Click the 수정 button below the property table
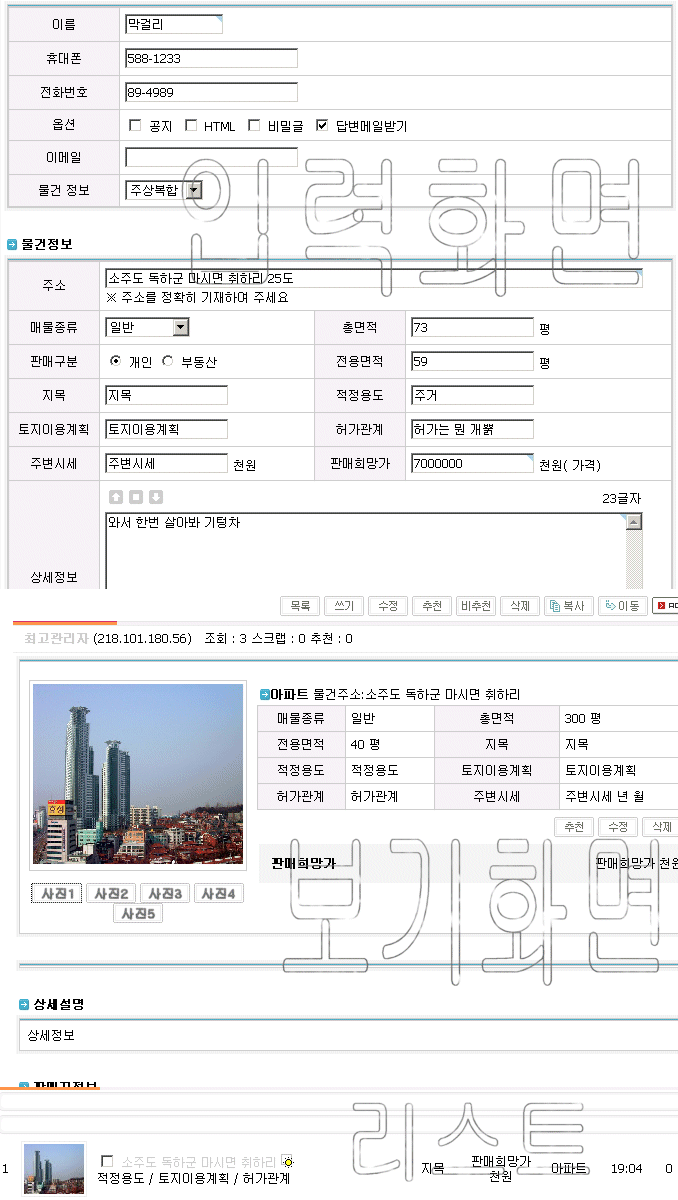The image size is (678, 1200). (x=618, y=827)
